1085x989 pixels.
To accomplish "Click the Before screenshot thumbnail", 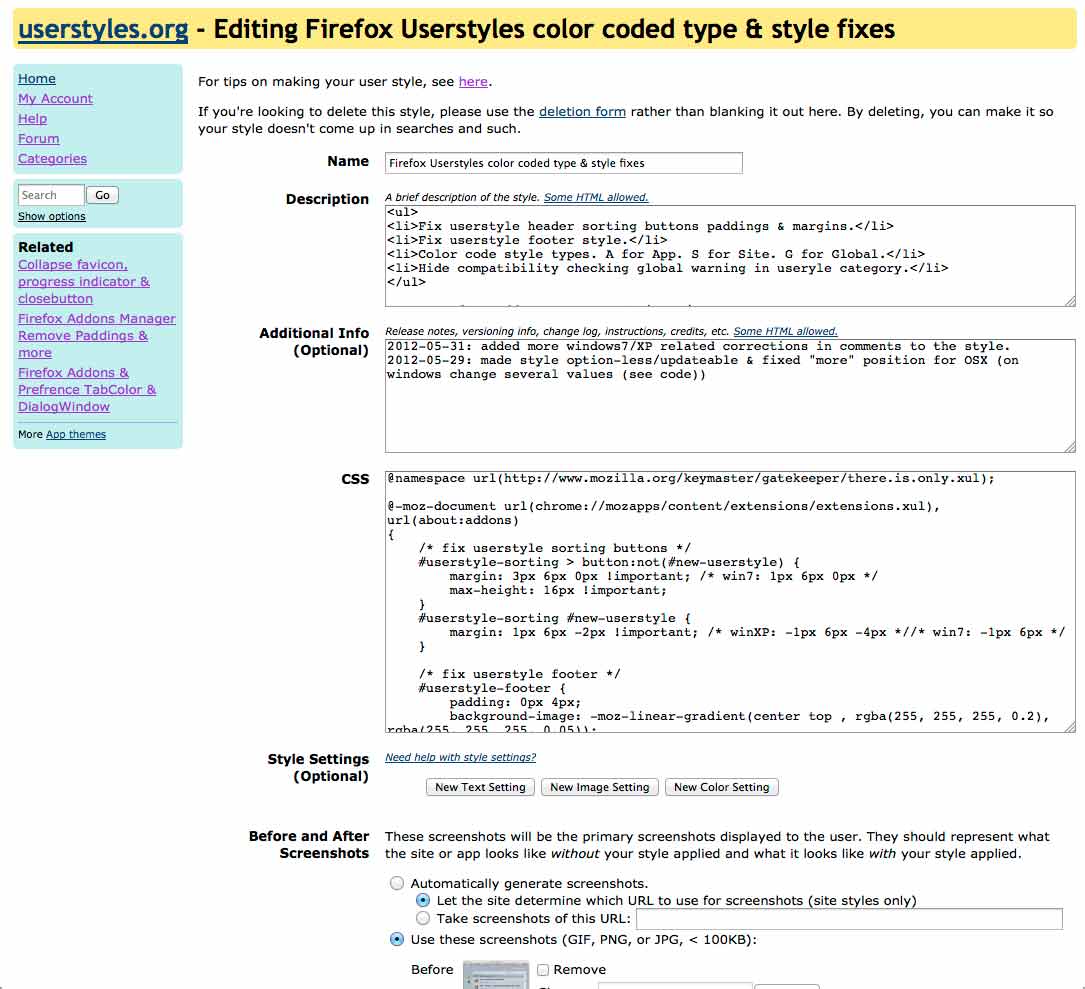I will pyautogui.click(x=495, y=974).
